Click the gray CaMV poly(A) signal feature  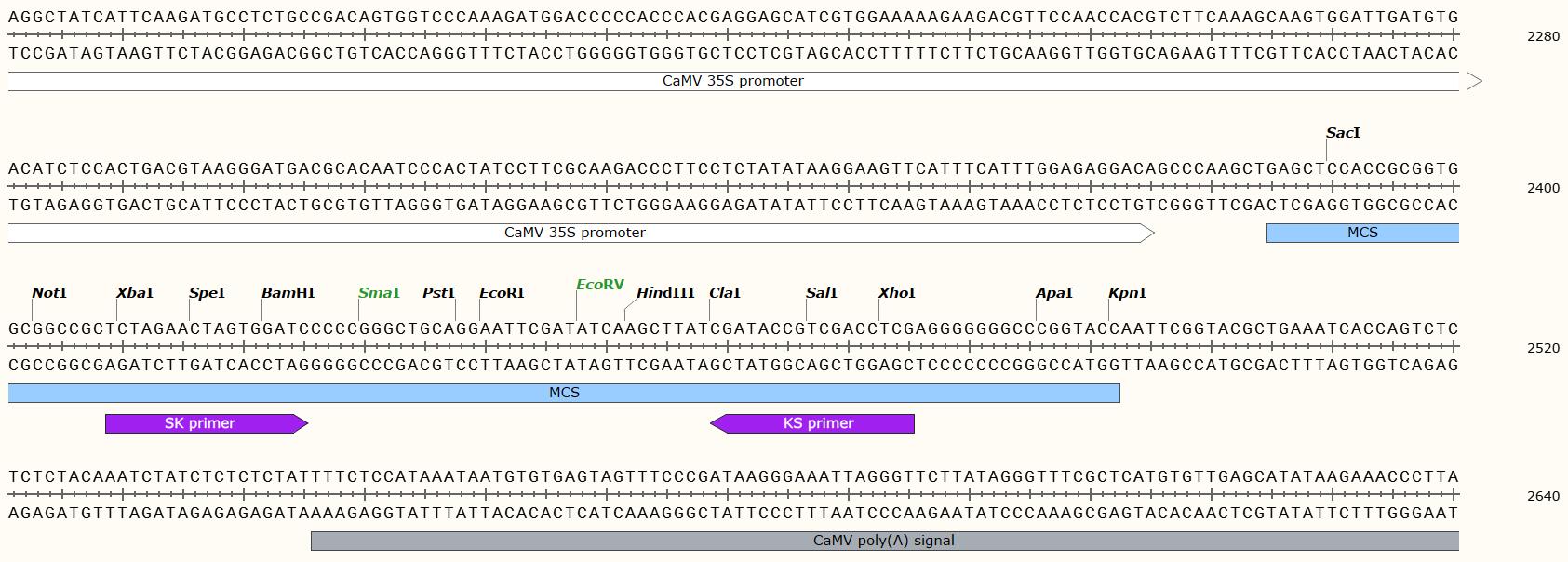pyautogui.click(x=884, y=541)
